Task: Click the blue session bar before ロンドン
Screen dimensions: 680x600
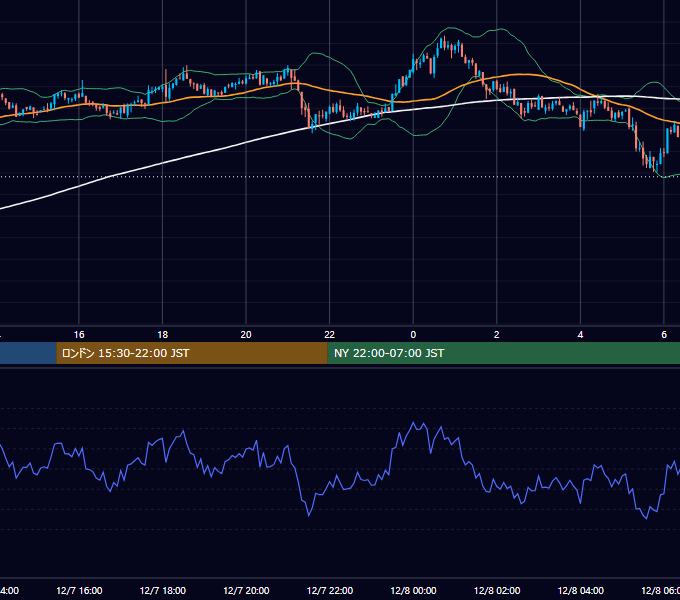Action: (28, 353)
